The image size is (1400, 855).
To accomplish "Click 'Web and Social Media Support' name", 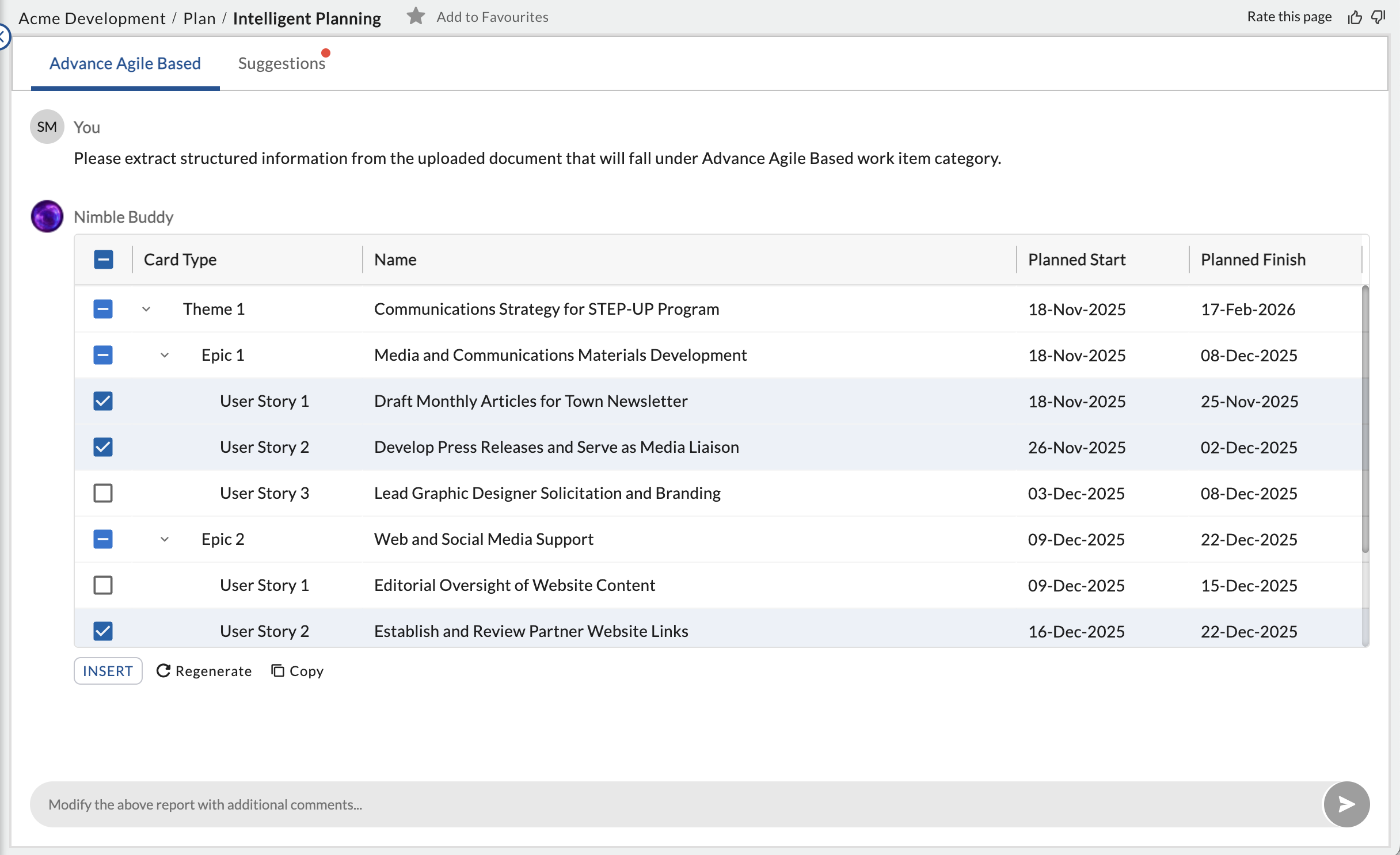I will (x=484, y=539).
